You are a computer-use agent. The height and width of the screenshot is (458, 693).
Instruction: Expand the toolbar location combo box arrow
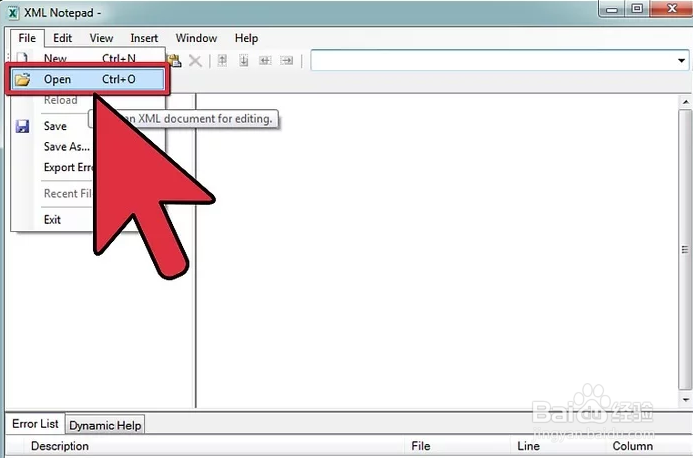tap(681, 61)
